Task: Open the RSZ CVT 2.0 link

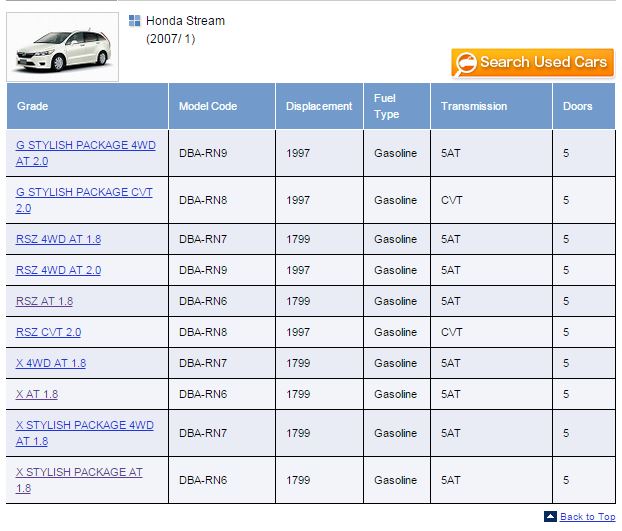Action: click(48, 332)
